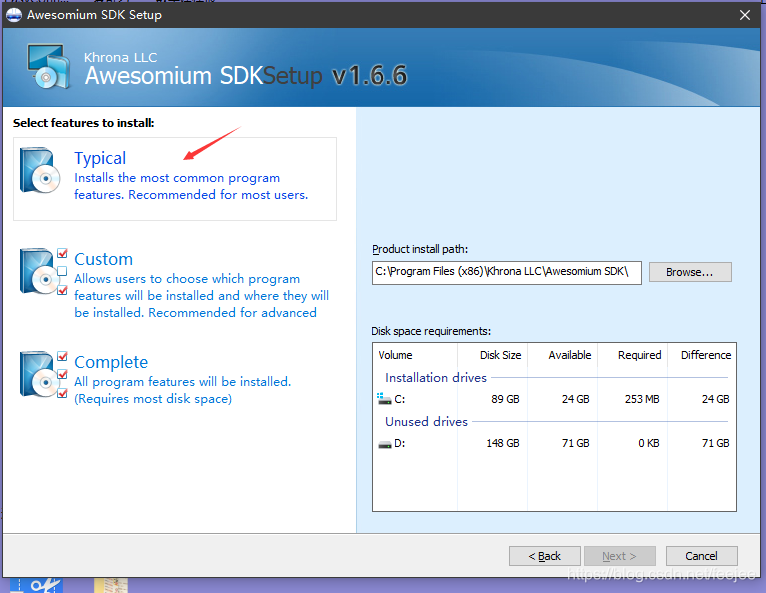Click the Difference column header
This screenshot has width=766, height=593.
pos(702,355)
